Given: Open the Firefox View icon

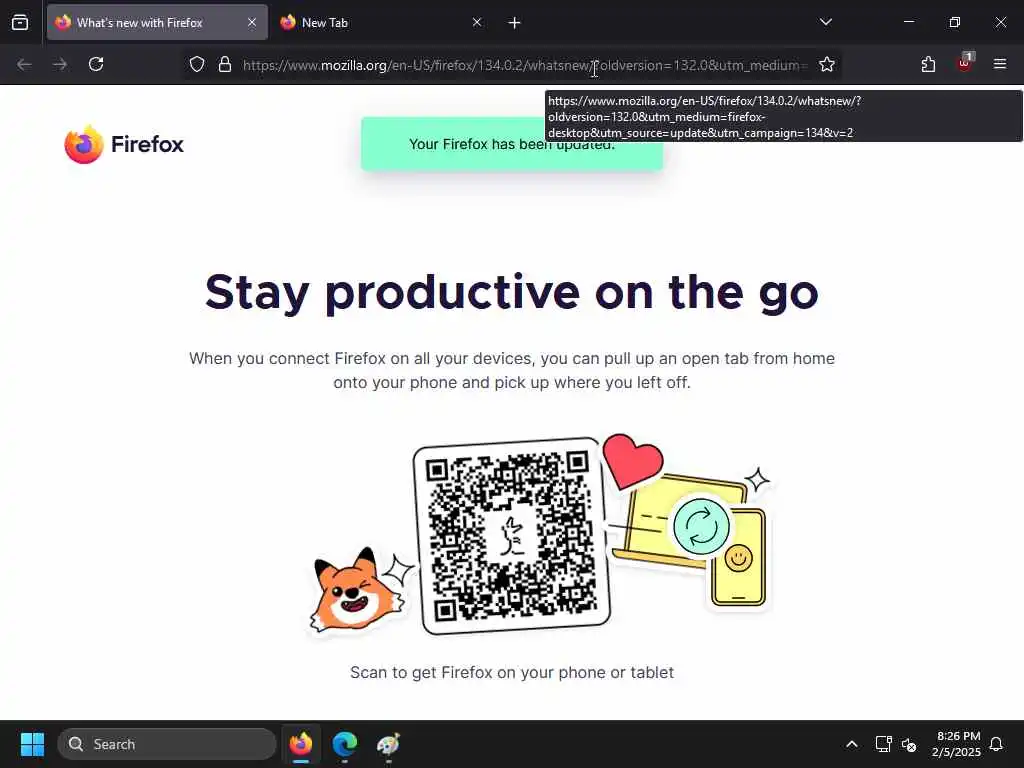Looking at the screenshot, I should click(x=20, y=22).
